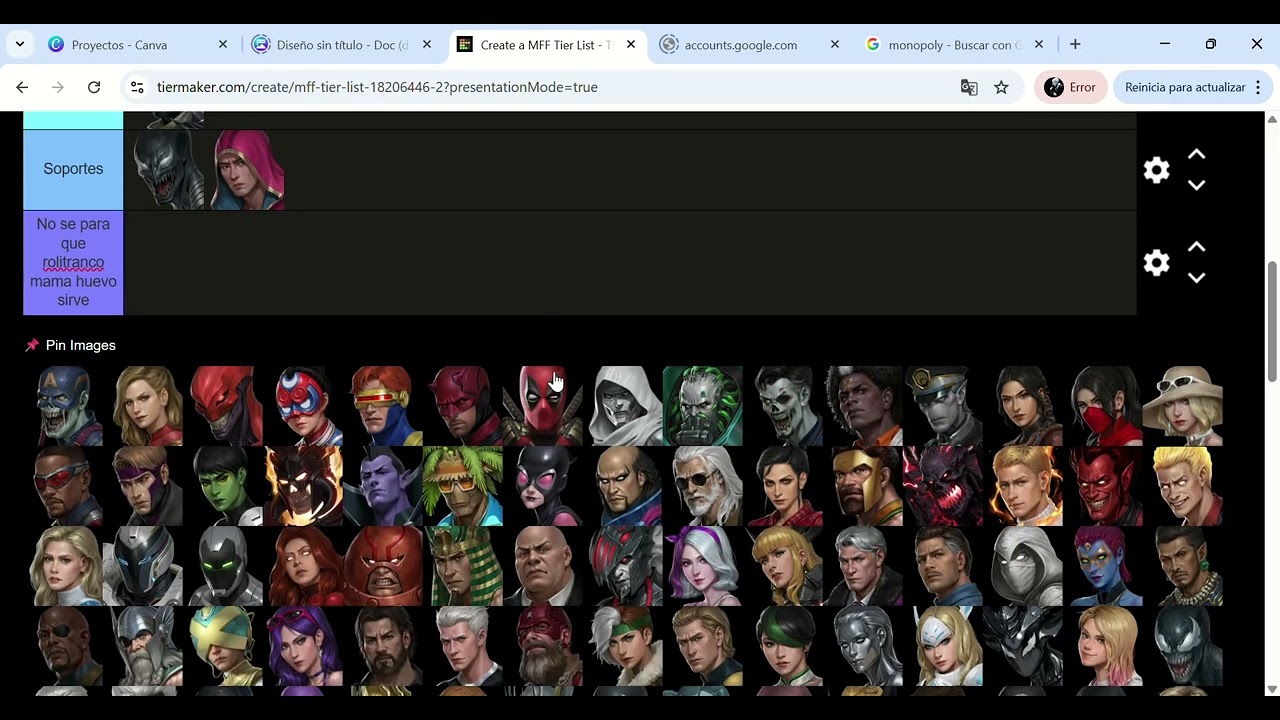This screenshot has width=1280, height=720.
Task: Go back to previous page
Action: [22, 87]
